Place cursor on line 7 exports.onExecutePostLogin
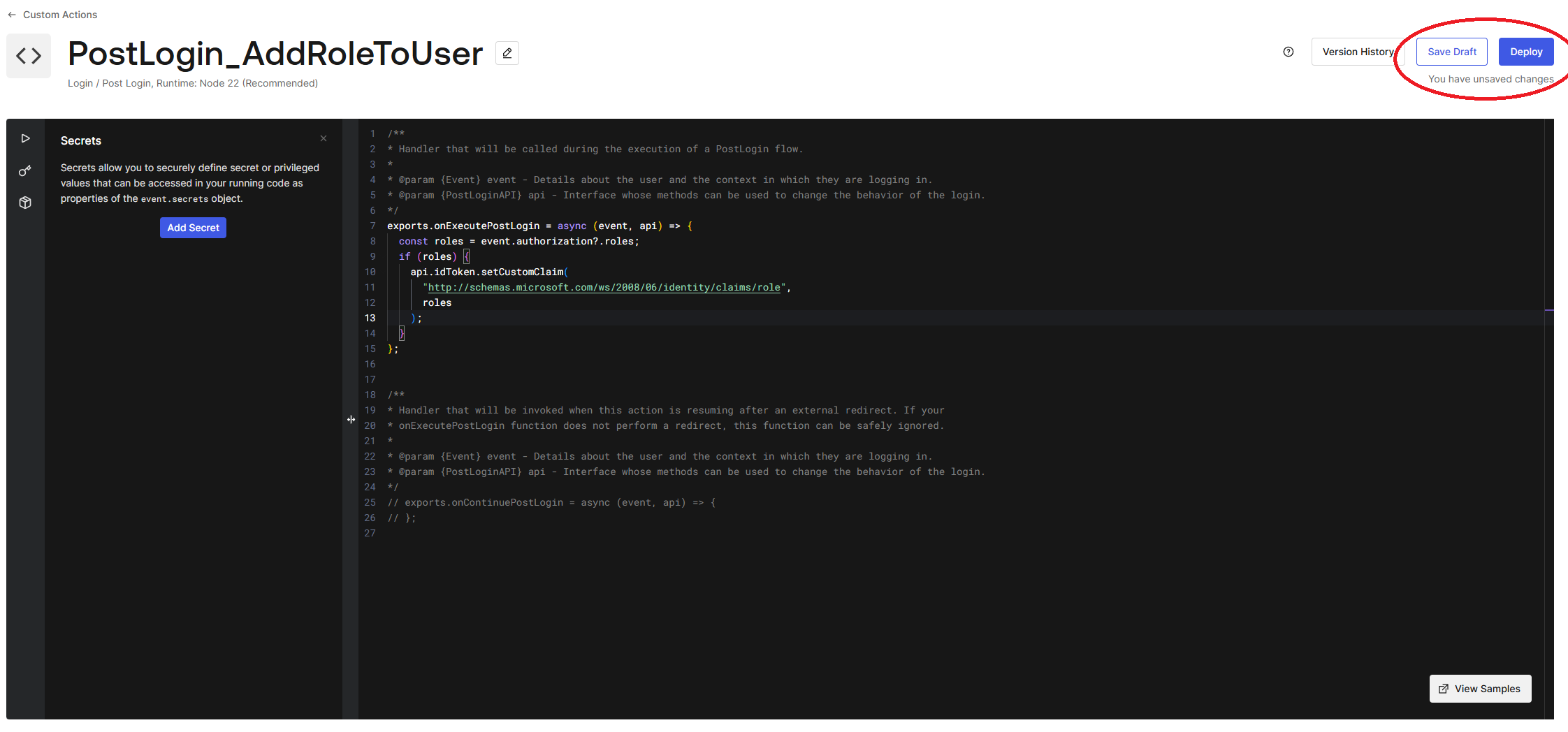Screen dimensions: 1568x732 pyautogui.click(x=539, y=226)
